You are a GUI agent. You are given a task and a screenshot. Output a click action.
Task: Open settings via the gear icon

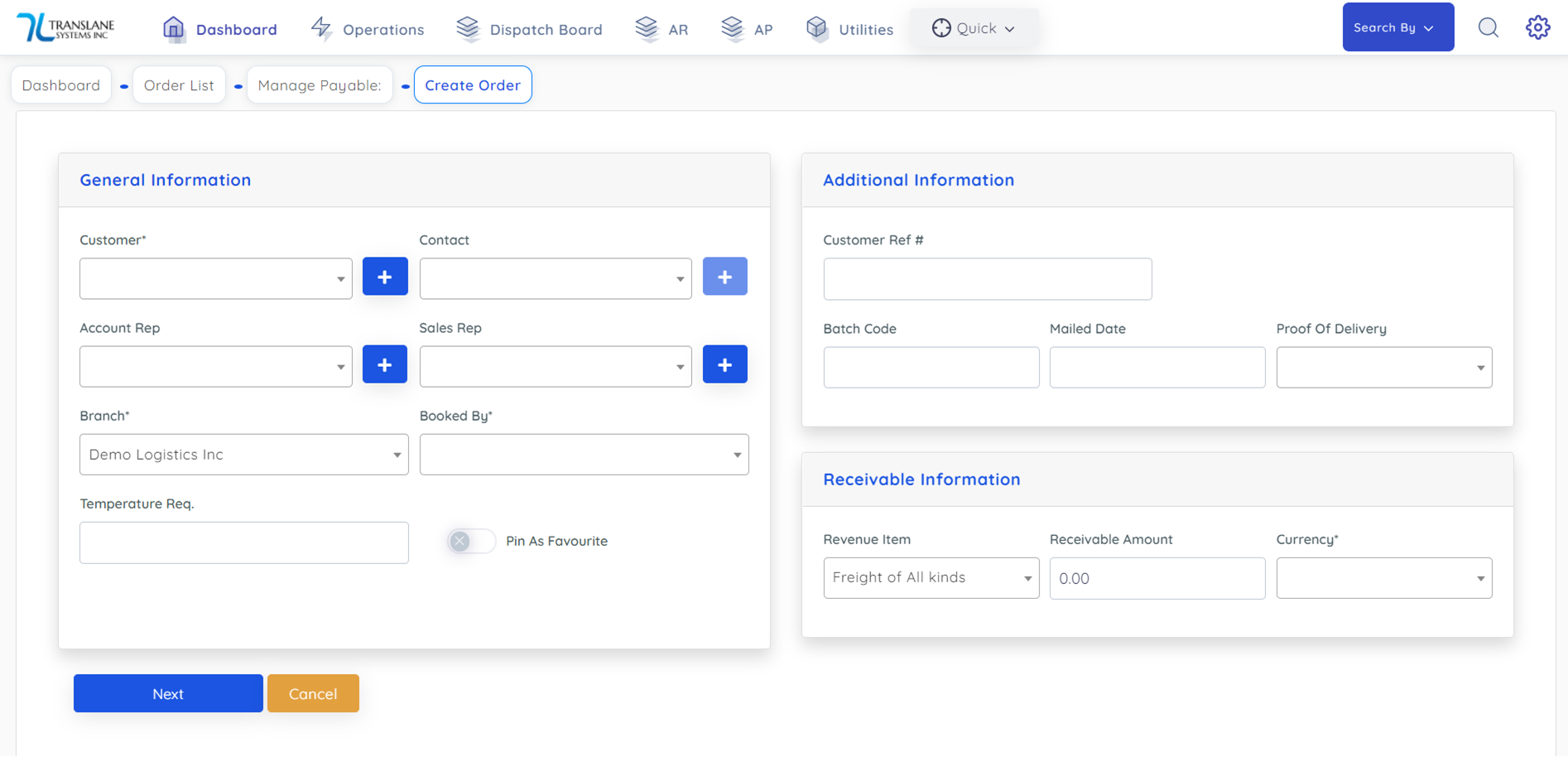point(1537,28)
